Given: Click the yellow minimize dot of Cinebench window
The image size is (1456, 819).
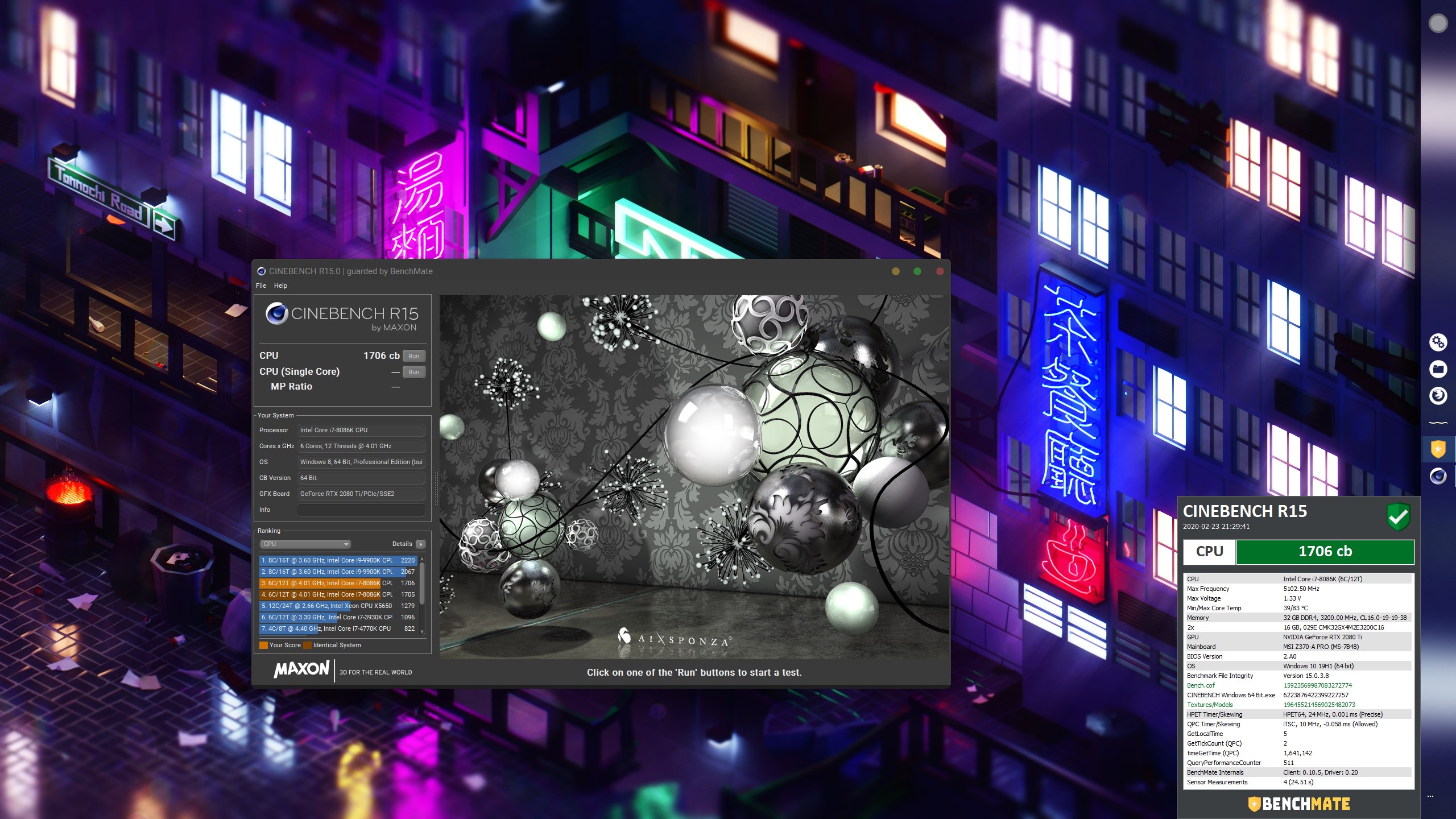Looking at the screenshot, I should (x=896, y=271).
